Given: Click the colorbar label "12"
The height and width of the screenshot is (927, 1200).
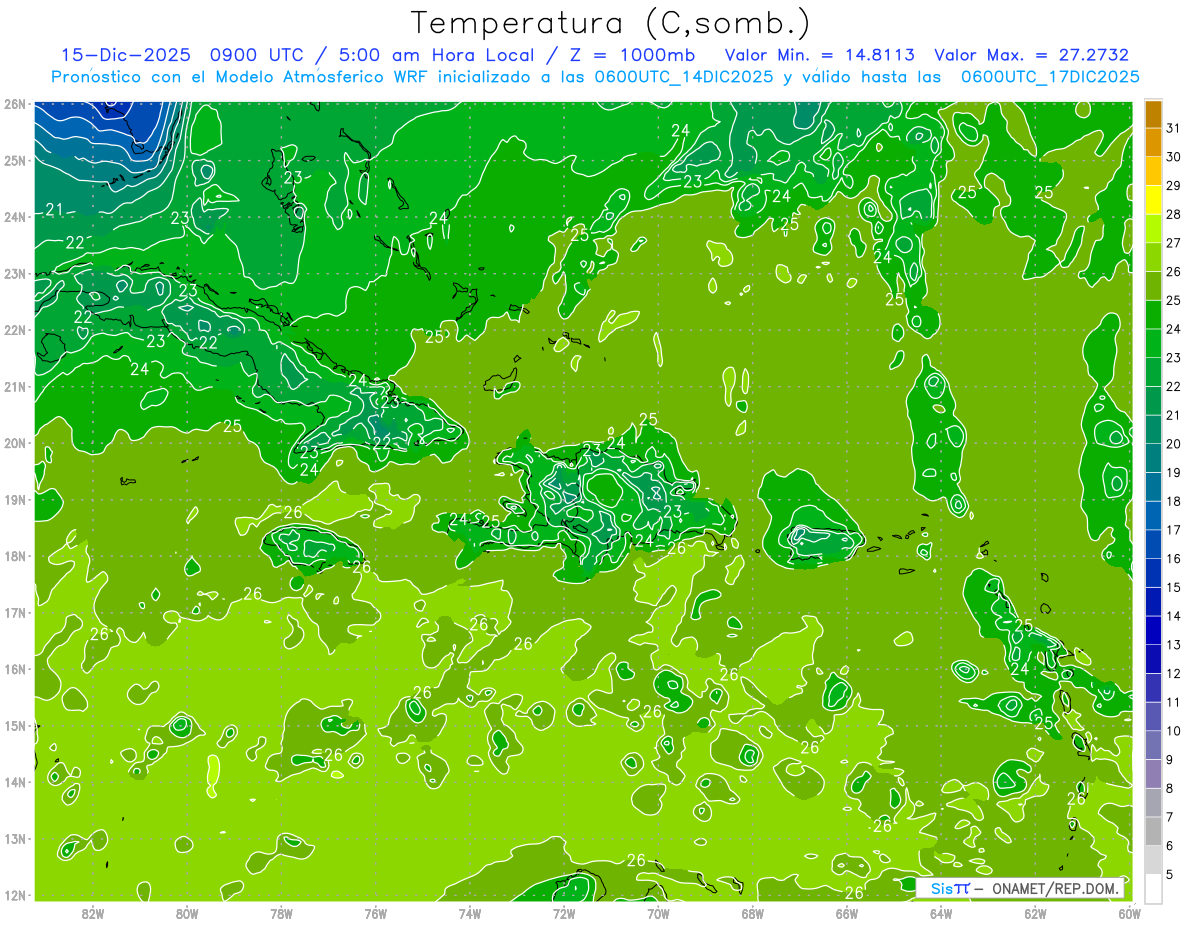Looking at the screenshot, I should [x=1173, y=673].
